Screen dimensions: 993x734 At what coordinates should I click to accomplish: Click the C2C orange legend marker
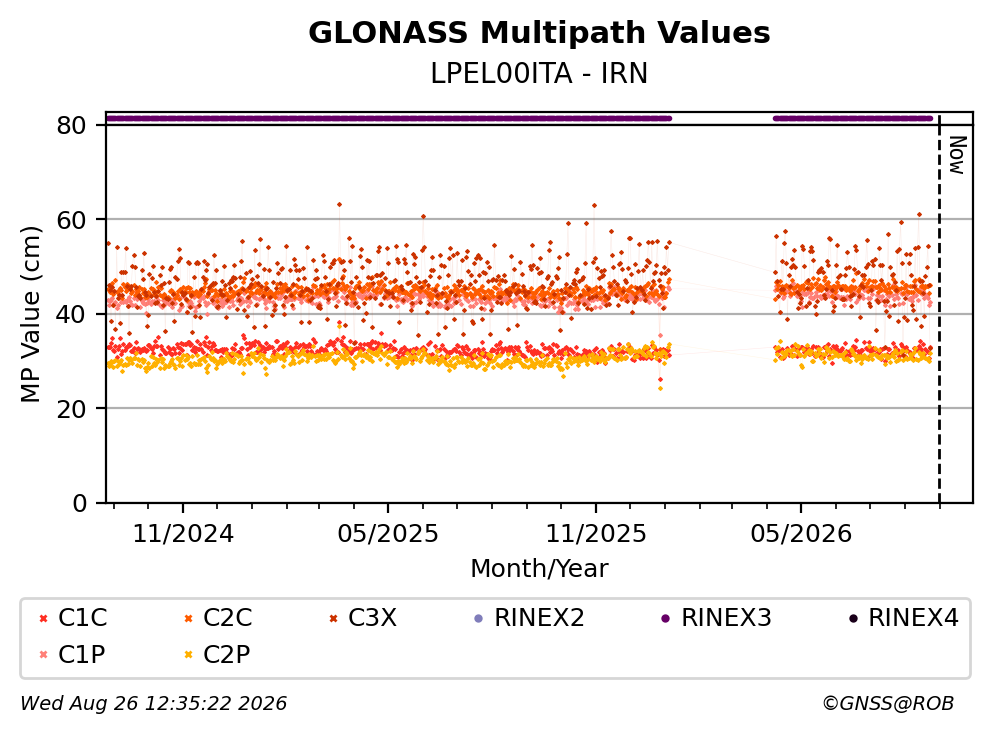(x=188, y=618)
